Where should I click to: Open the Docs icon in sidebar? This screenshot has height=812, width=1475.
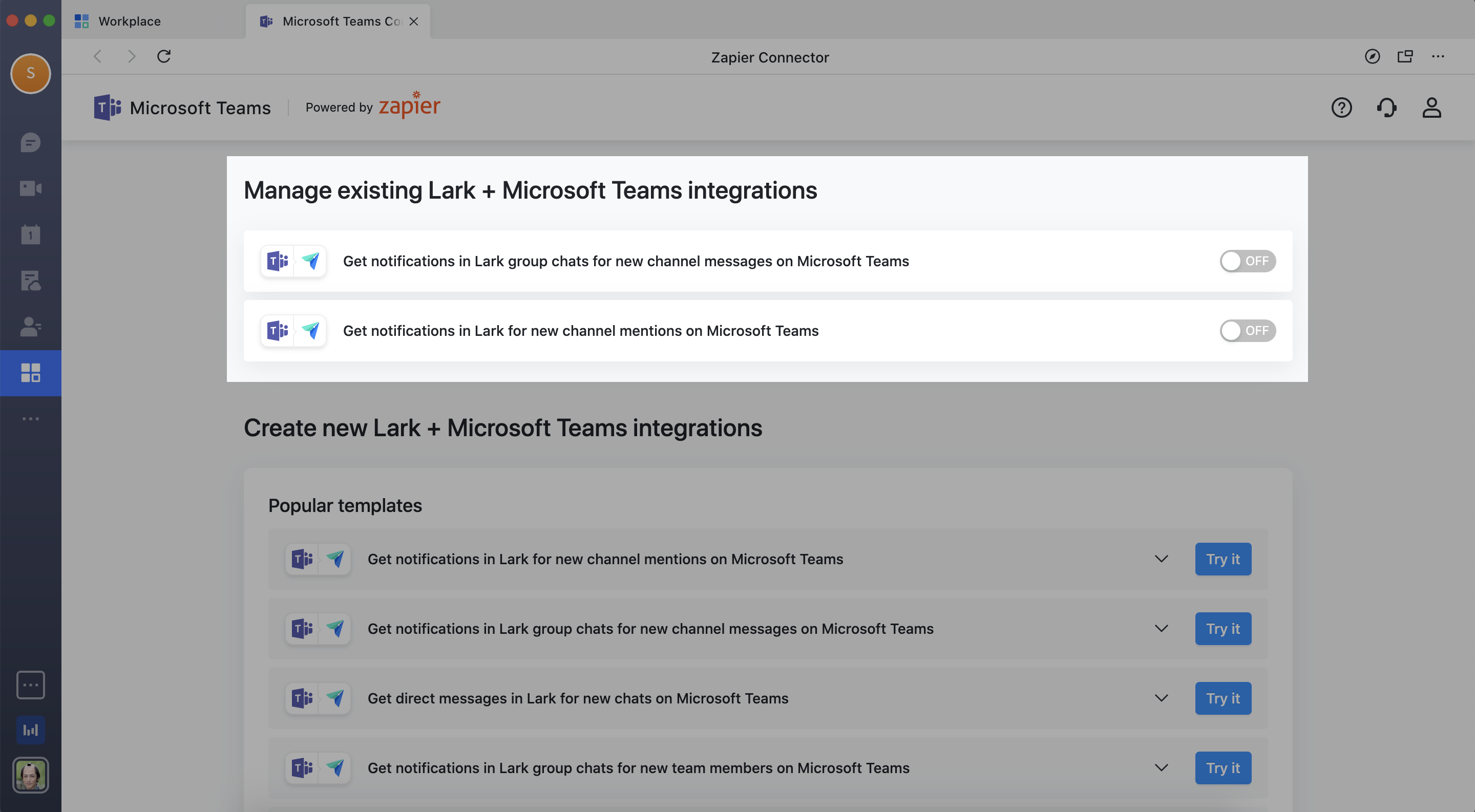tap(30, 280)
